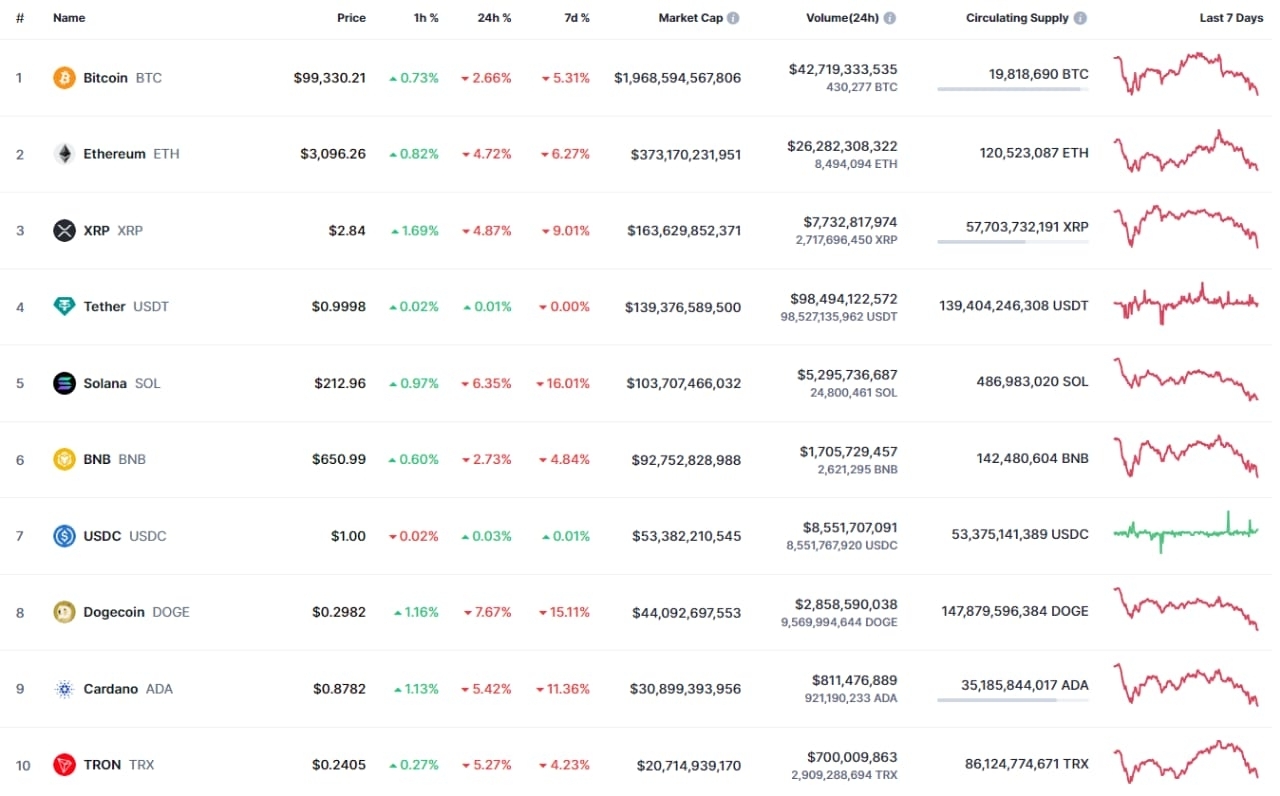Click the Bitcoin coin logo icon
Screen dimensions: 1280x796
[x=64, y=78]
